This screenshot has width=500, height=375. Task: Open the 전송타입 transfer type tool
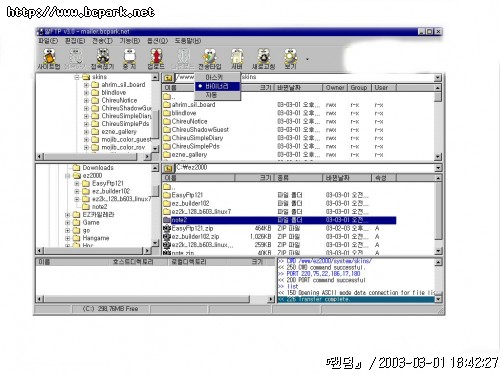pyautogui.click(x=210, y=59)
